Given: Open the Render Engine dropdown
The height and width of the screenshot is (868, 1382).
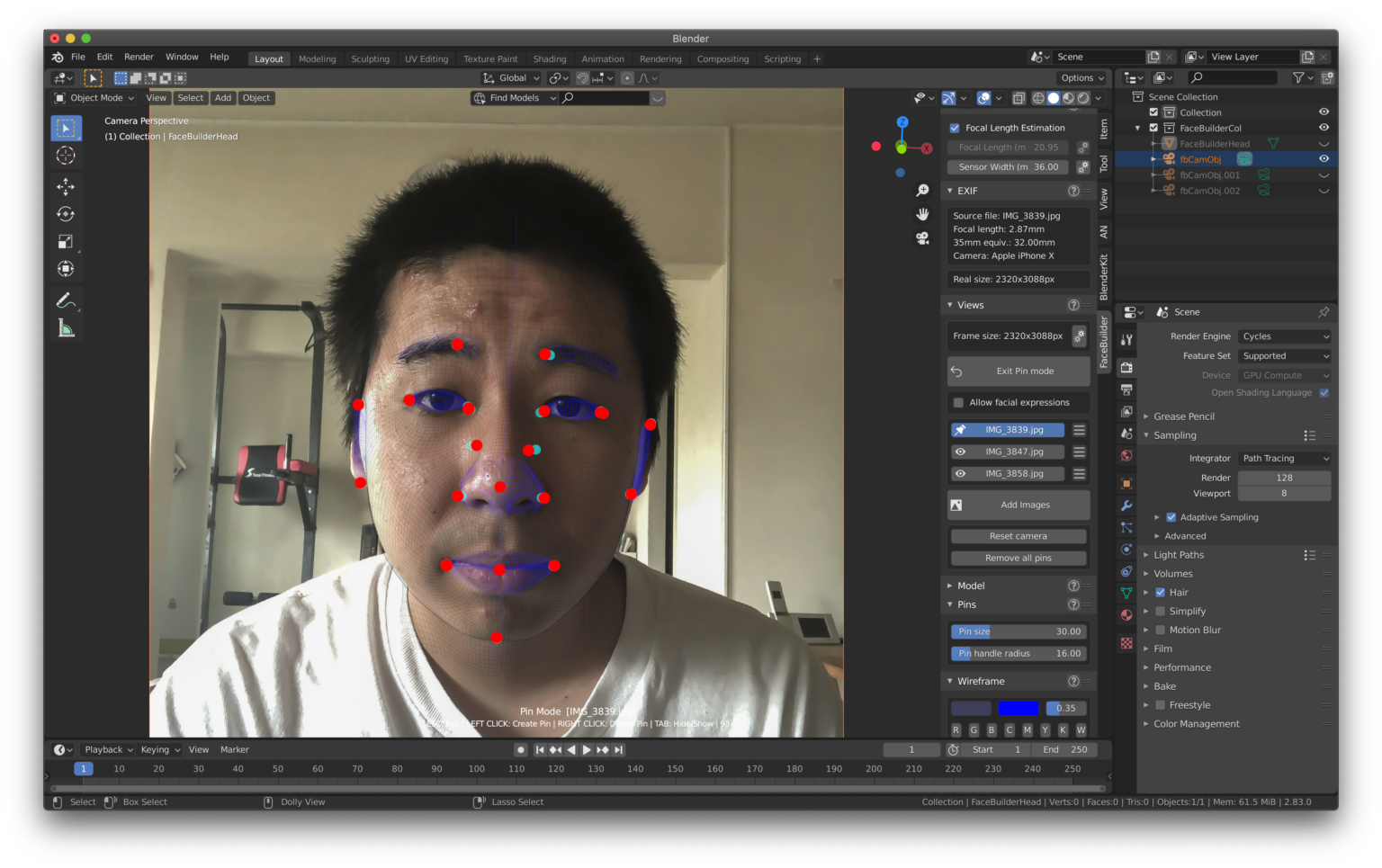Looking at the screenshot, I should tap(1284, 336).
